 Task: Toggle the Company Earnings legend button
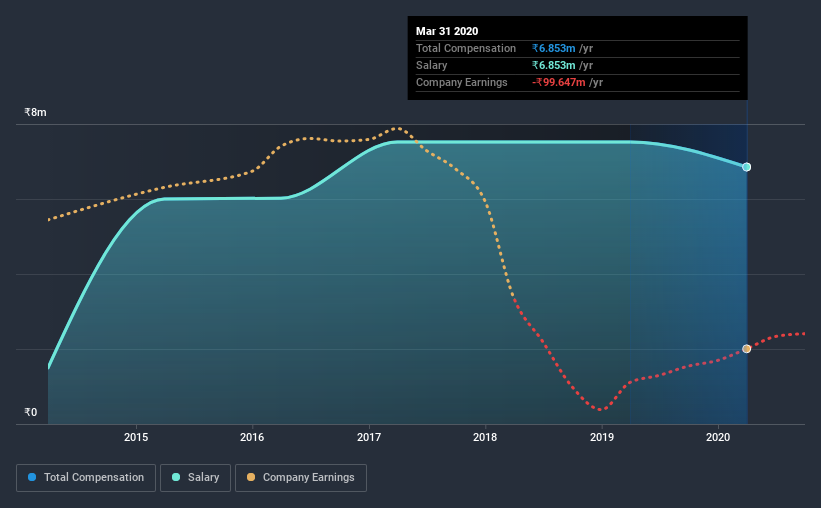point(301,478)
